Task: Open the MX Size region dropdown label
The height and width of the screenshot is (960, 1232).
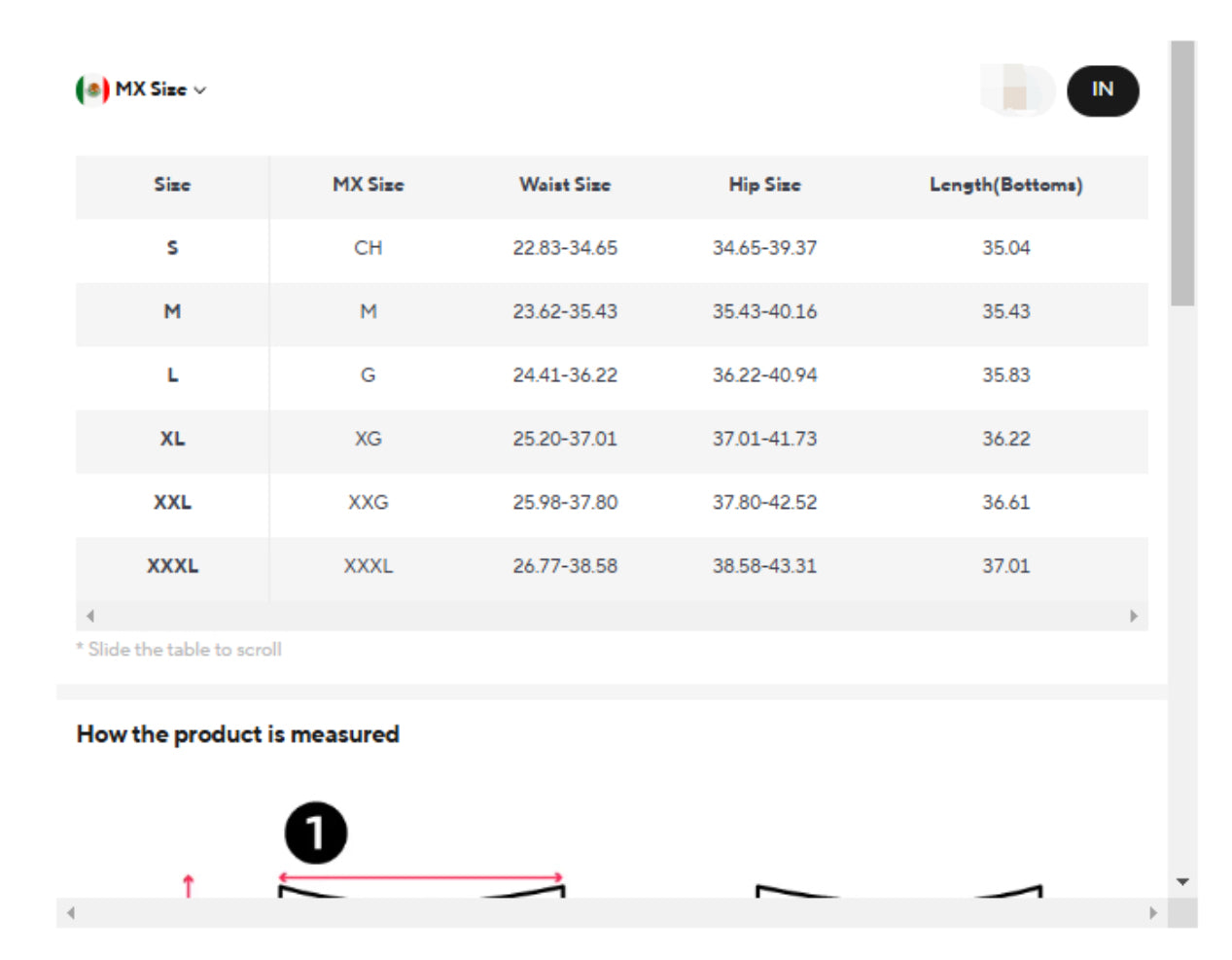Action: pyautogui.click(x=151, y=89)
